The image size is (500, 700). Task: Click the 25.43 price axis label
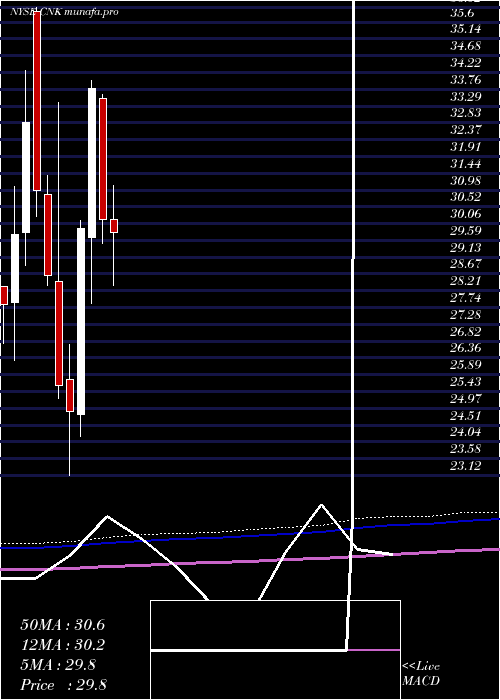[x=466, y=382]
